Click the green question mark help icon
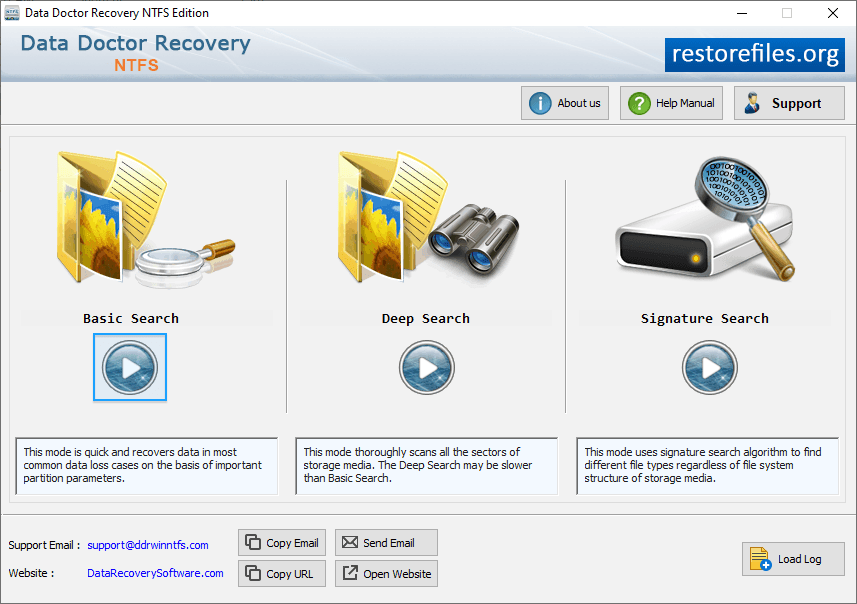The image size is (857, 604). pyautogui.click(x=639, y=103)
